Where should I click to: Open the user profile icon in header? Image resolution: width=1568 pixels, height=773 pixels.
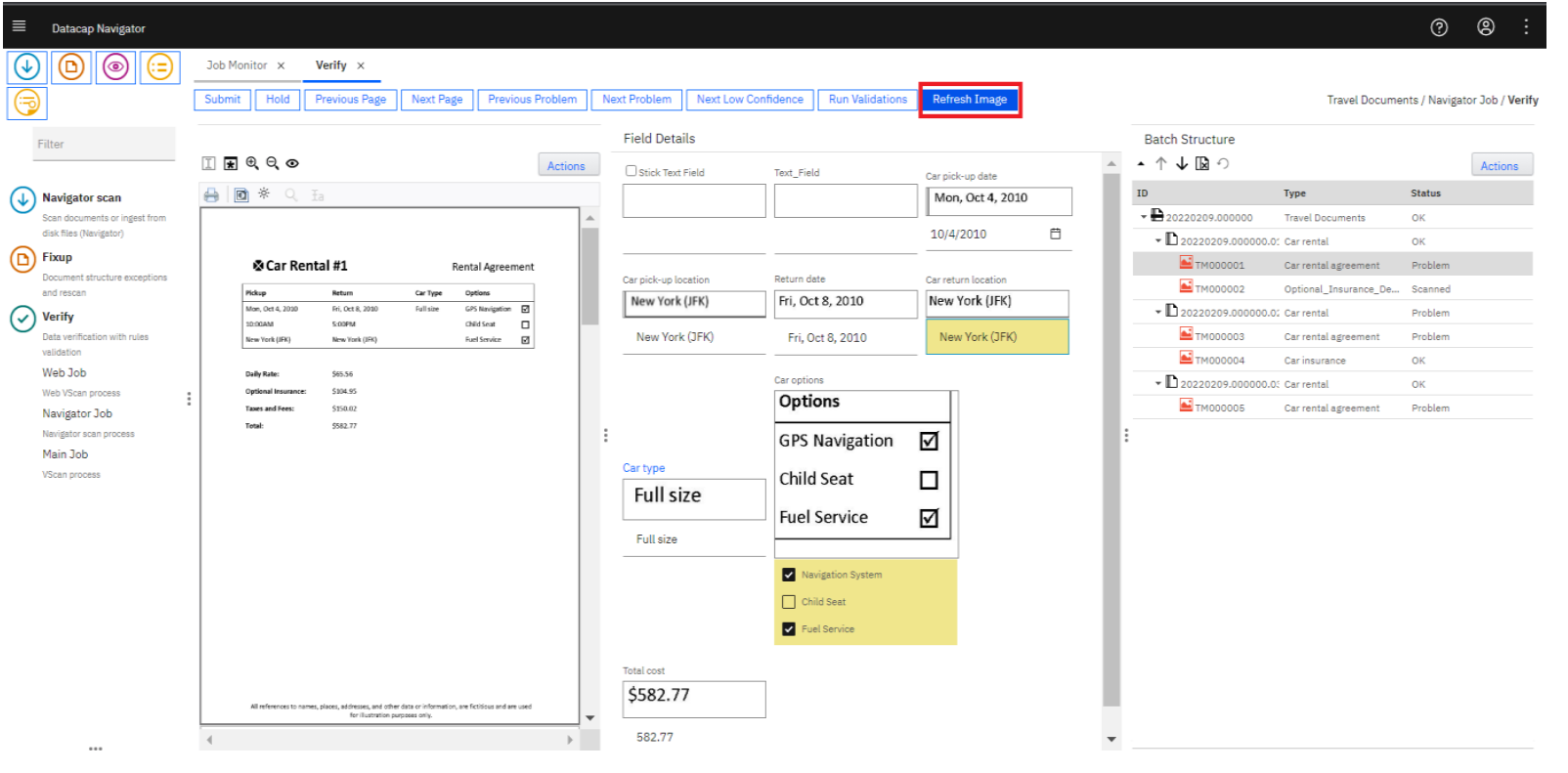pyautogui.click(x=1486, y=27)
